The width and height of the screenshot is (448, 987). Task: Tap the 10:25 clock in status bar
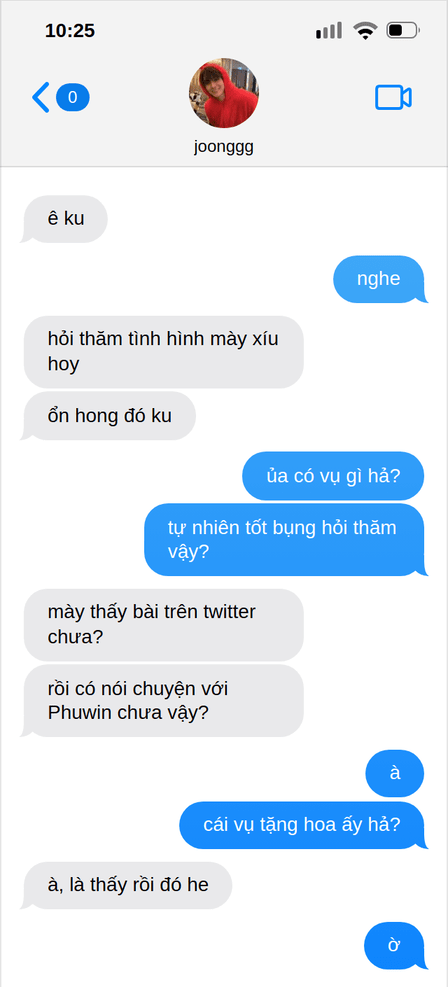(x=70, y=30)
